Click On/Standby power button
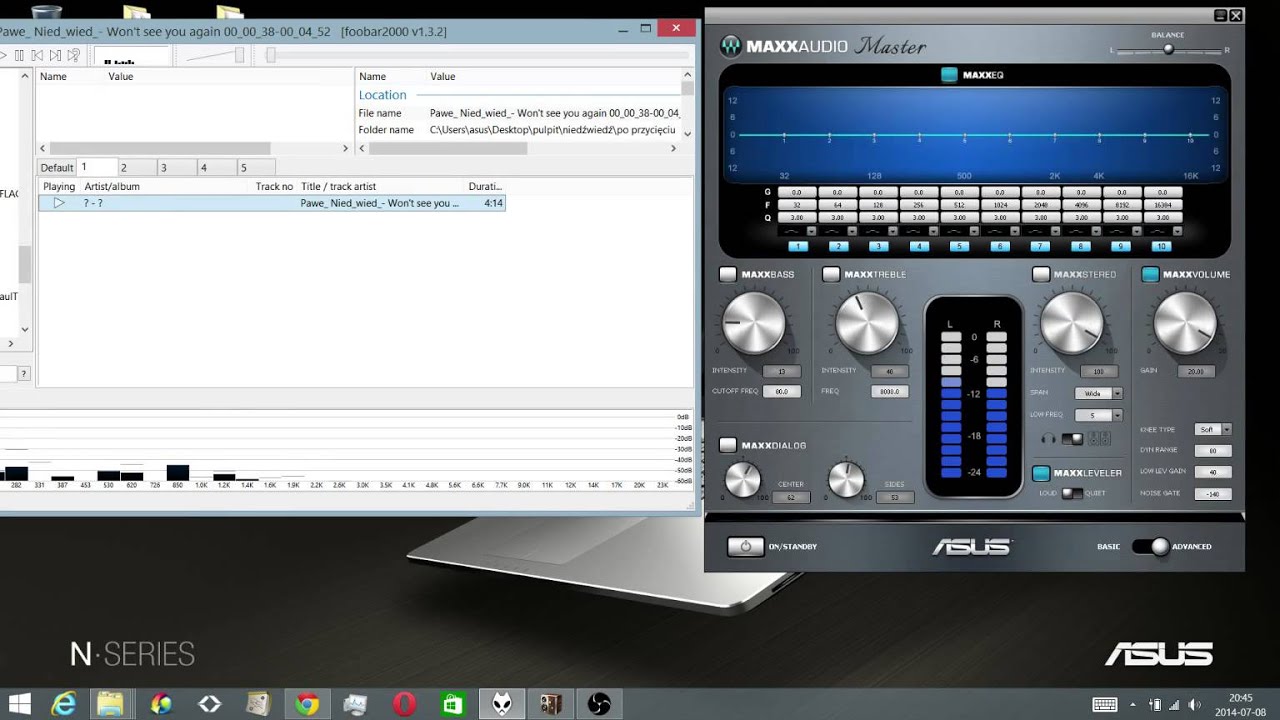 tap(744, 546)
